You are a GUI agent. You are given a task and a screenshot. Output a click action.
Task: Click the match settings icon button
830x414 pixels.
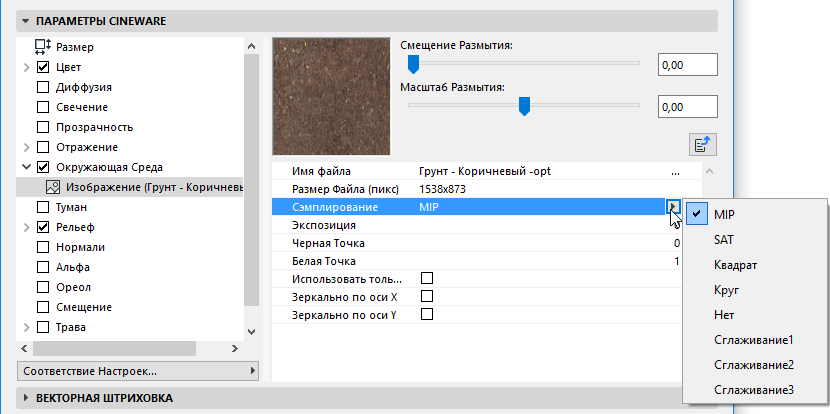pos(703,144)
